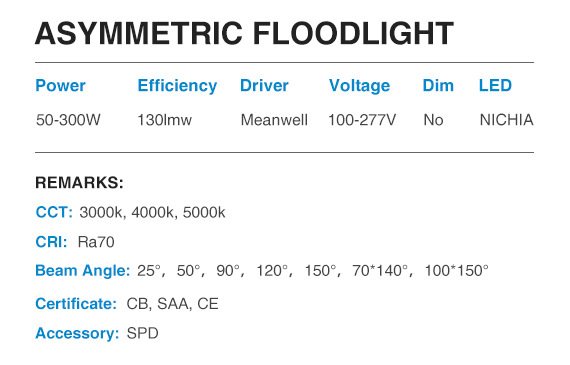The image size is (570, 365).
Task: Click the LED column header
Action: (495, 86)
